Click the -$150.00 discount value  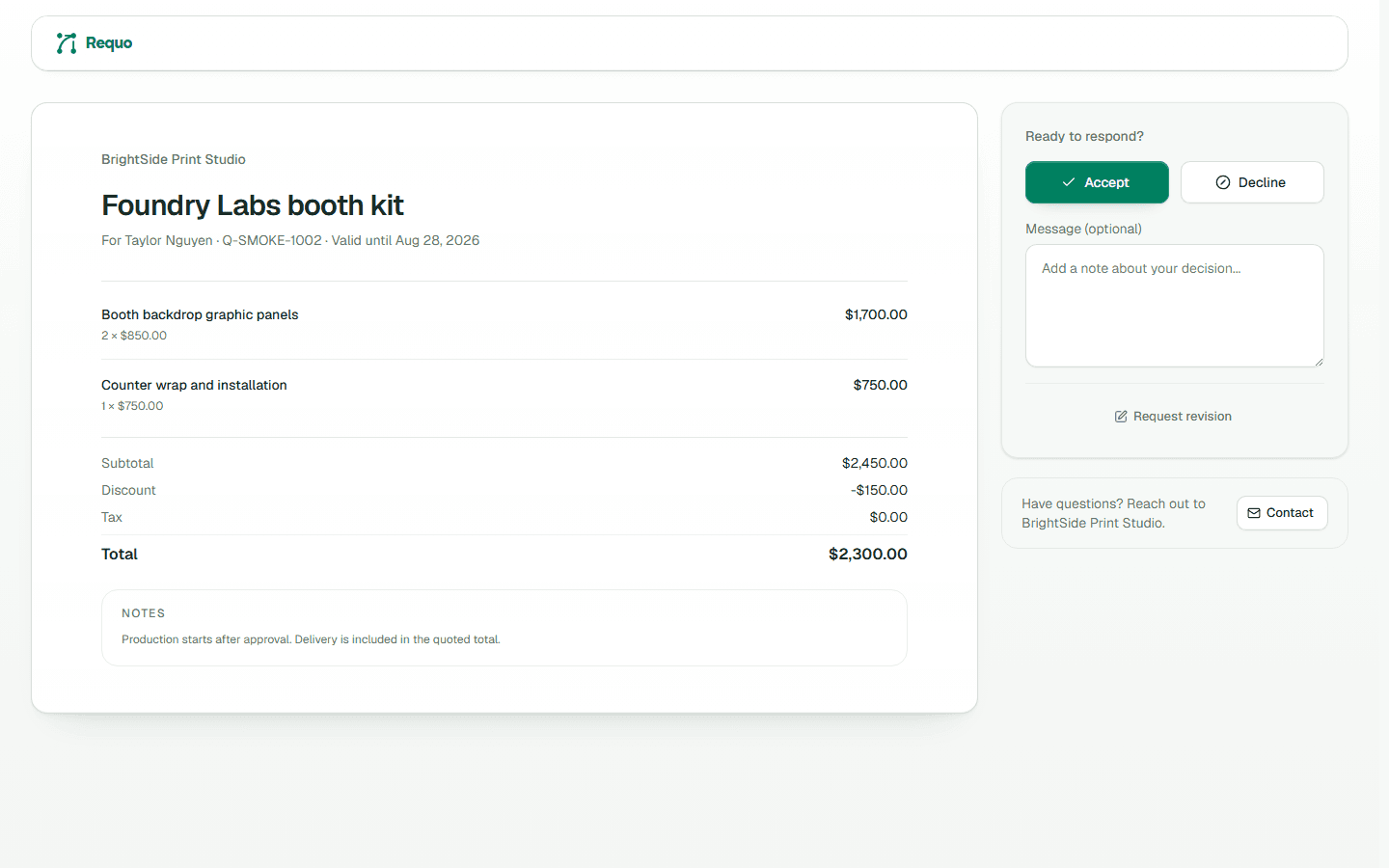coord(879,490)
